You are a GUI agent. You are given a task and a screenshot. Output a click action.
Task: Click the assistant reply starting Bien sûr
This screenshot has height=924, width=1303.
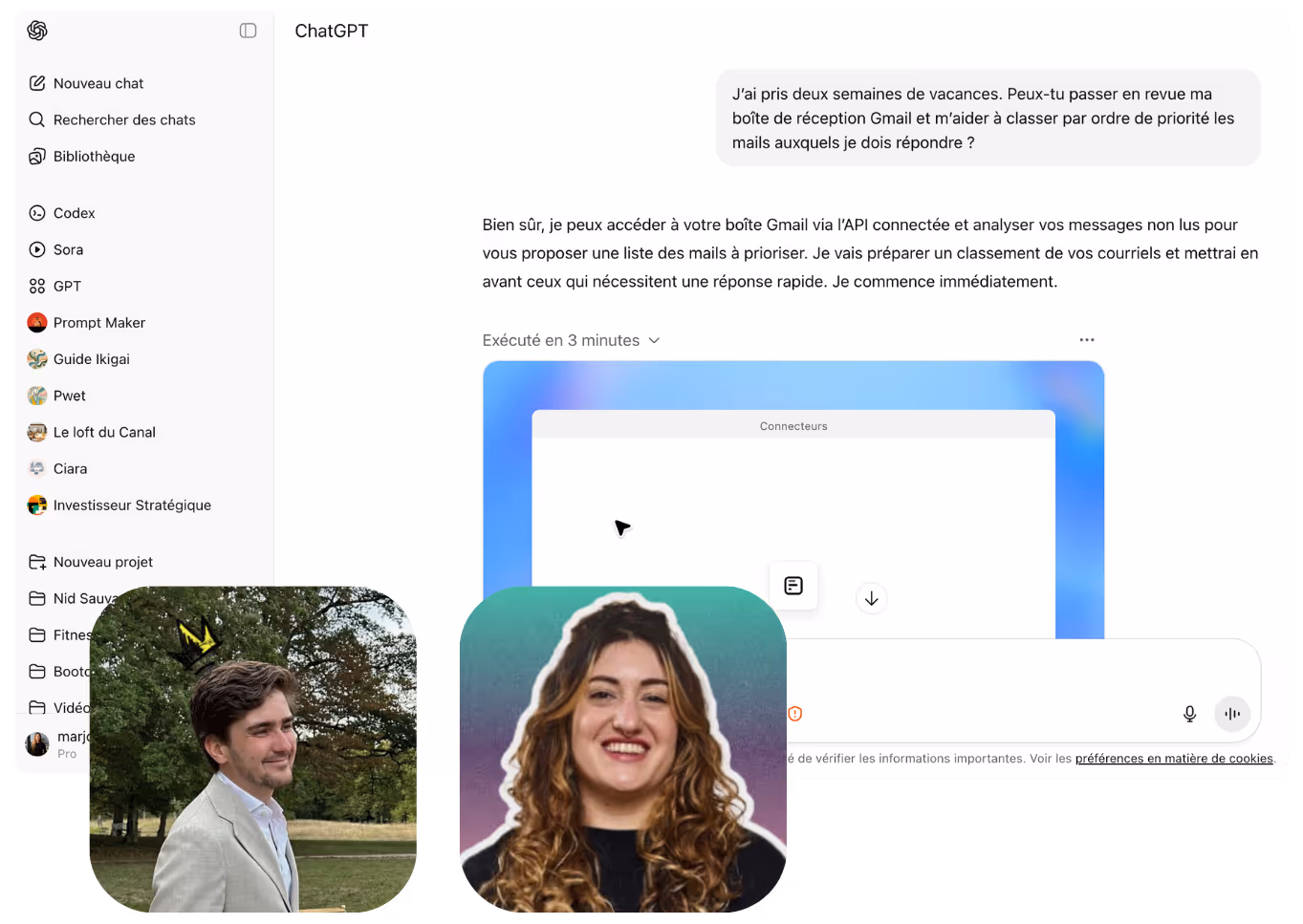pyautogui.click(x=870, y=253)
